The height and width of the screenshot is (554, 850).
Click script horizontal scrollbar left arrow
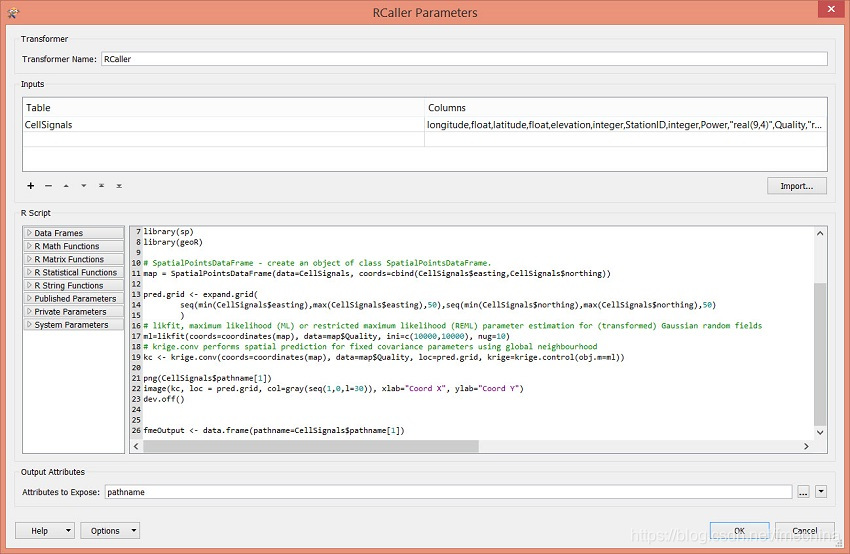[136, 446]
